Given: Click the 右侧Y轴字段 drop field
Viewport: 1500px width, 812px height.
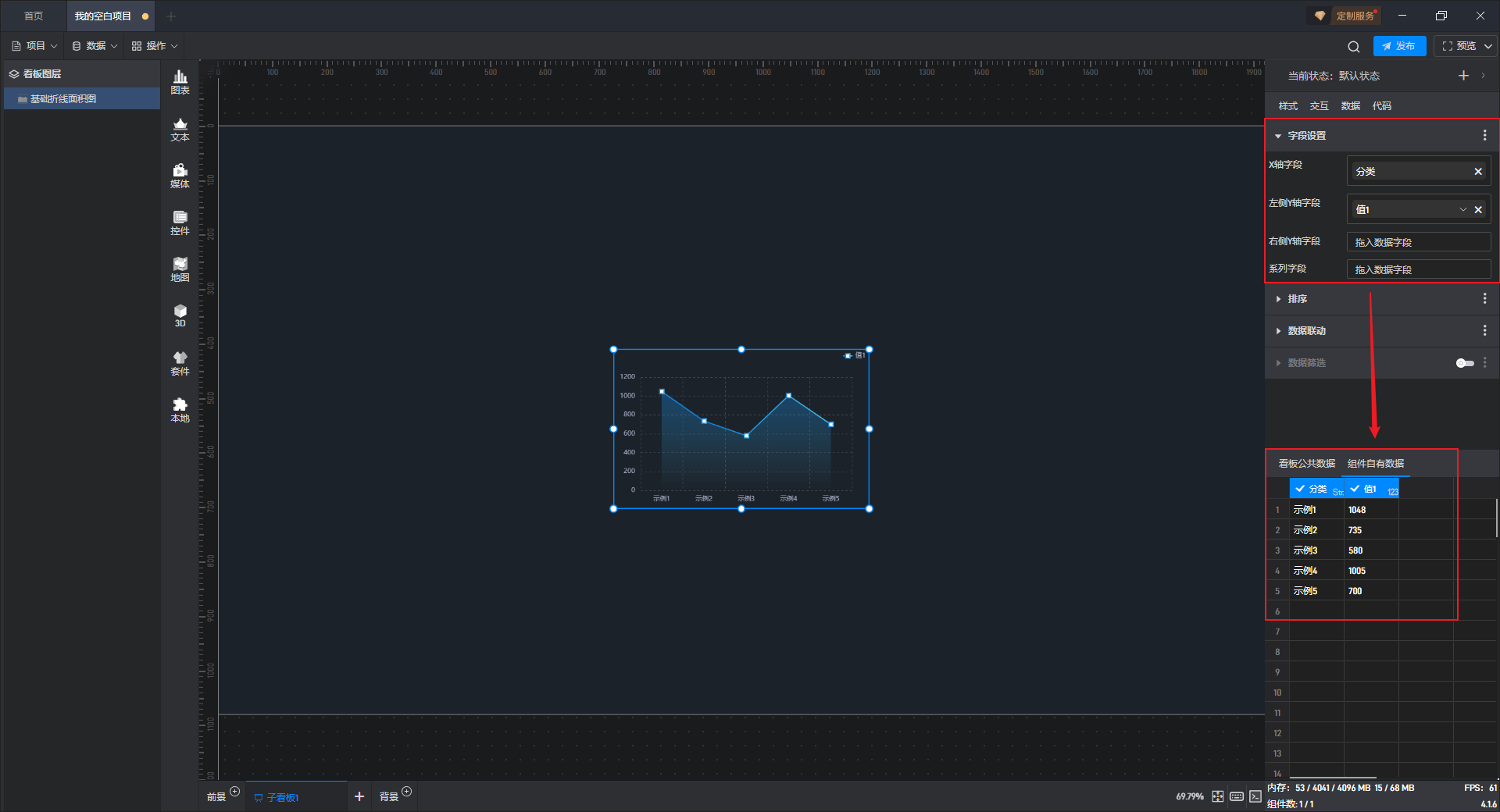Looking at the screenshot, I should pyautogui.click(x=1419, y=243).
